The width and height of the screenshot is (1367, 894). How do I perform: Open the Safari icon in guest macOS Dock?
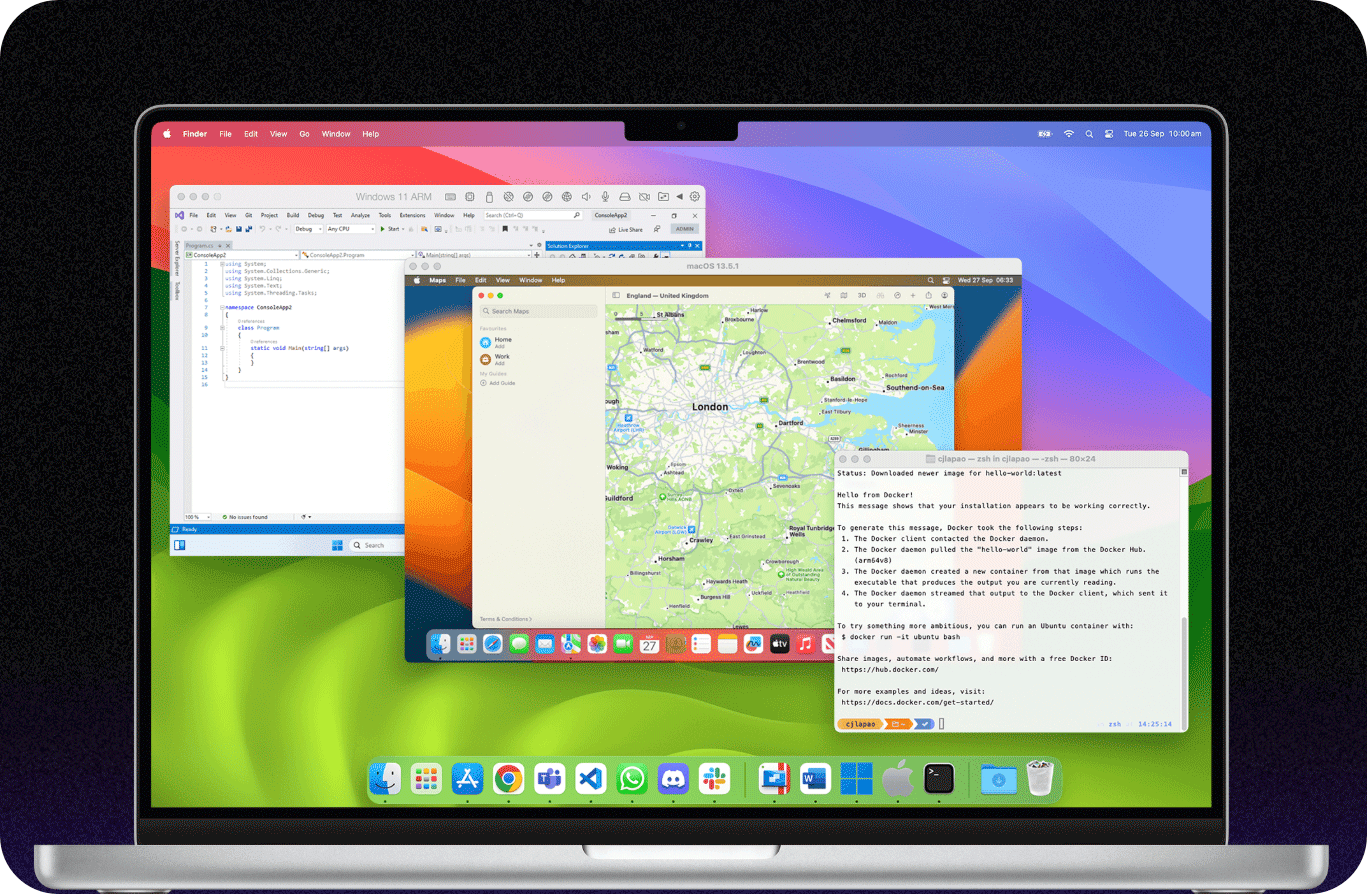click(492, 645)
